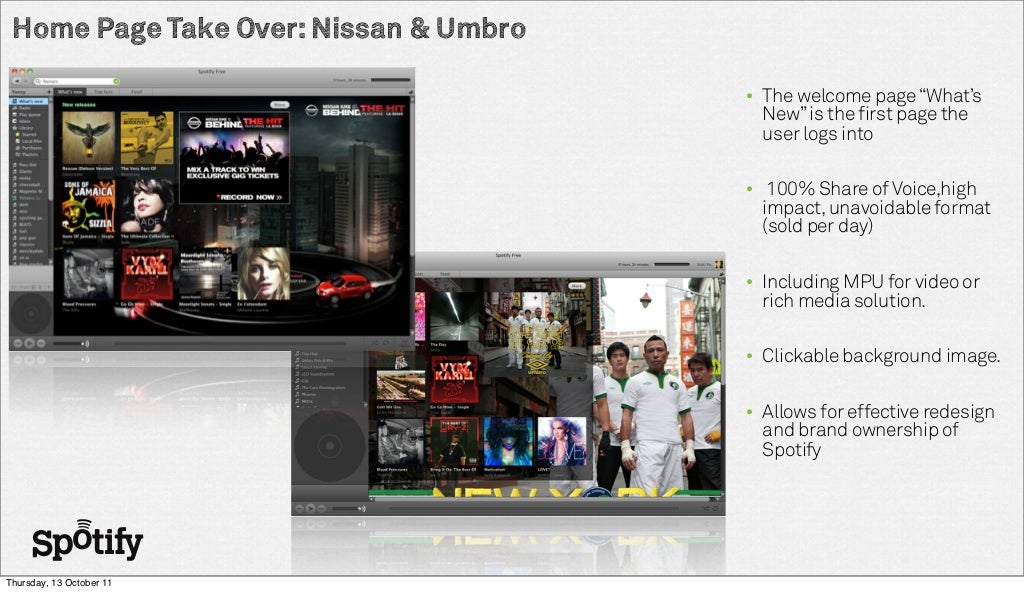Open Vybz Kartel album in Nissan window
Viewport: 1024px width, 592px height.
pos(147,274)
